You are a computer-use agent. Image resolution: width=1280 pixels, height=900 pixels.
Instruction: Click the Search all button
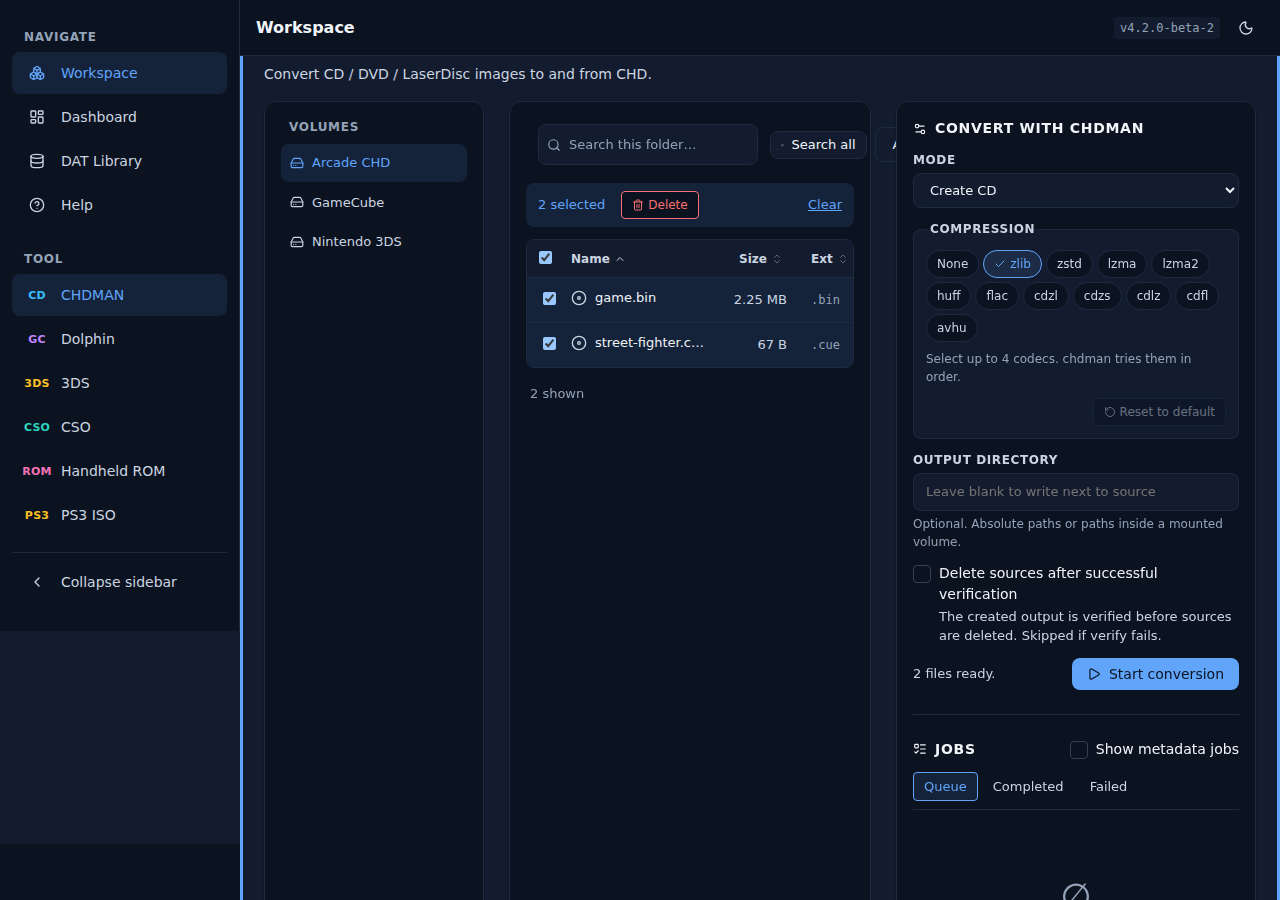click(818, 145)
